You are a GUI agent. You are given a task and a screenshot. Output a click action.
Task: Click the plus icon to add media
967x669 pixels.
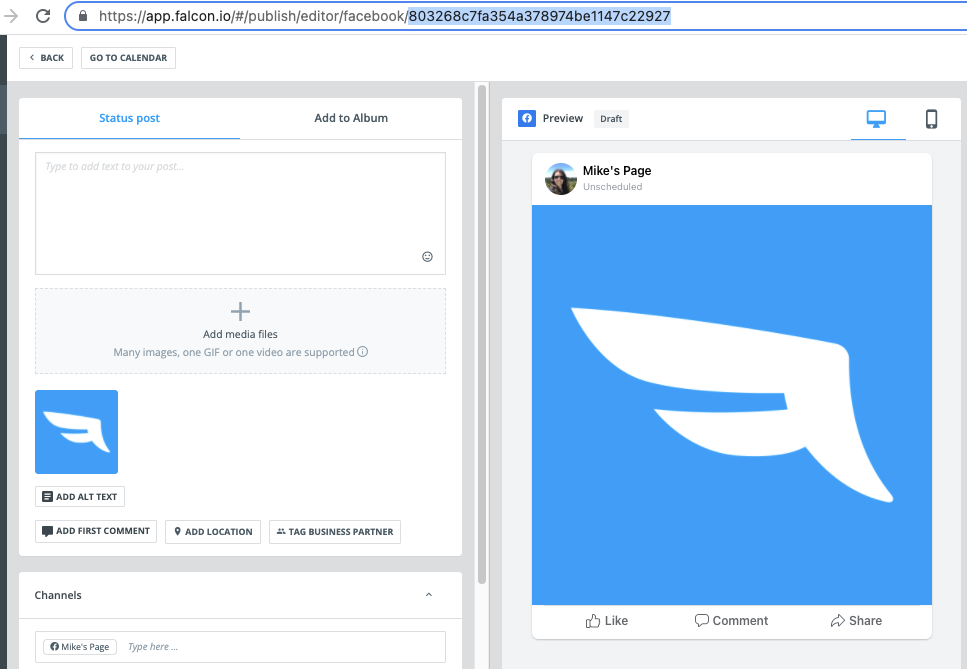241,311
